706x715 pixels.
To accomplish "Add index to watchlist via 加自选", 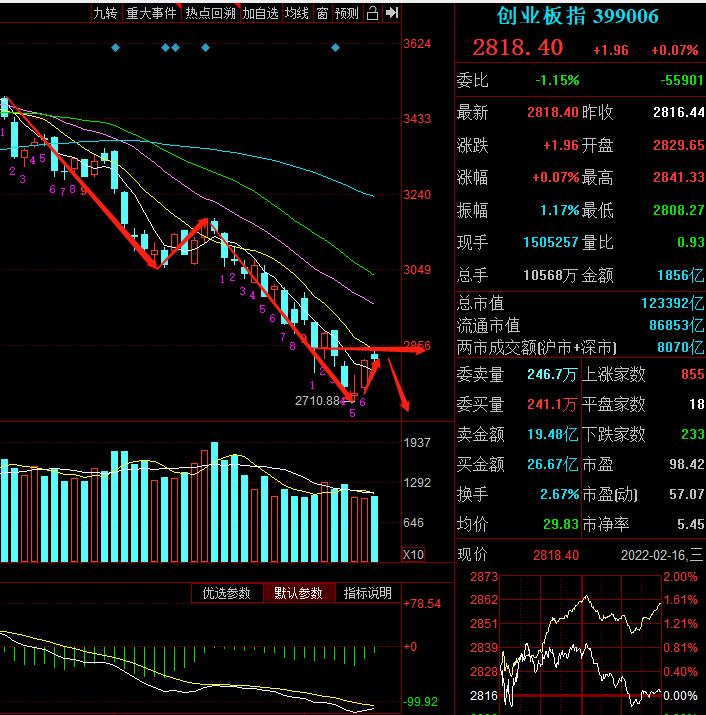I will (260, 13).
